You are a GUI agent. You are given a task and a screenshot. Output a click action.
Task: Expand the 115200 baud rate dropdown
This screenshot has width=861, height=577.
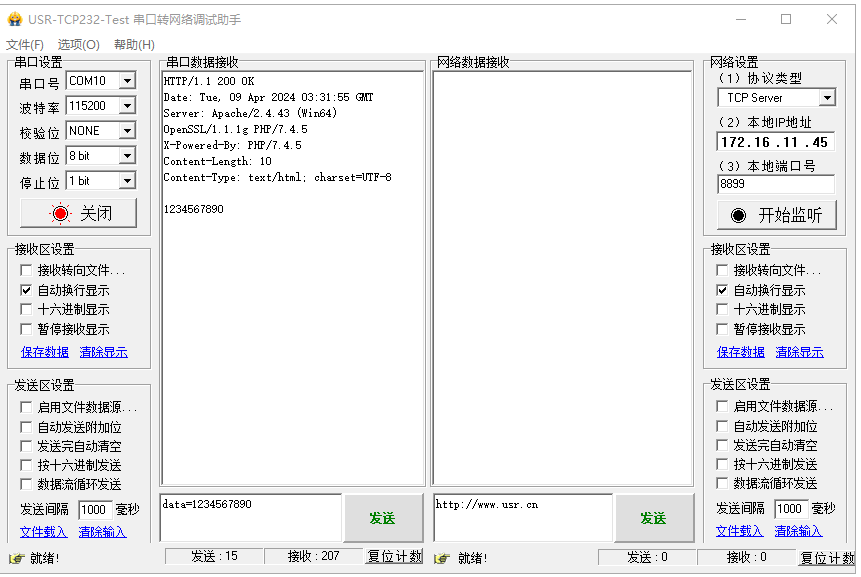(127, 105)
